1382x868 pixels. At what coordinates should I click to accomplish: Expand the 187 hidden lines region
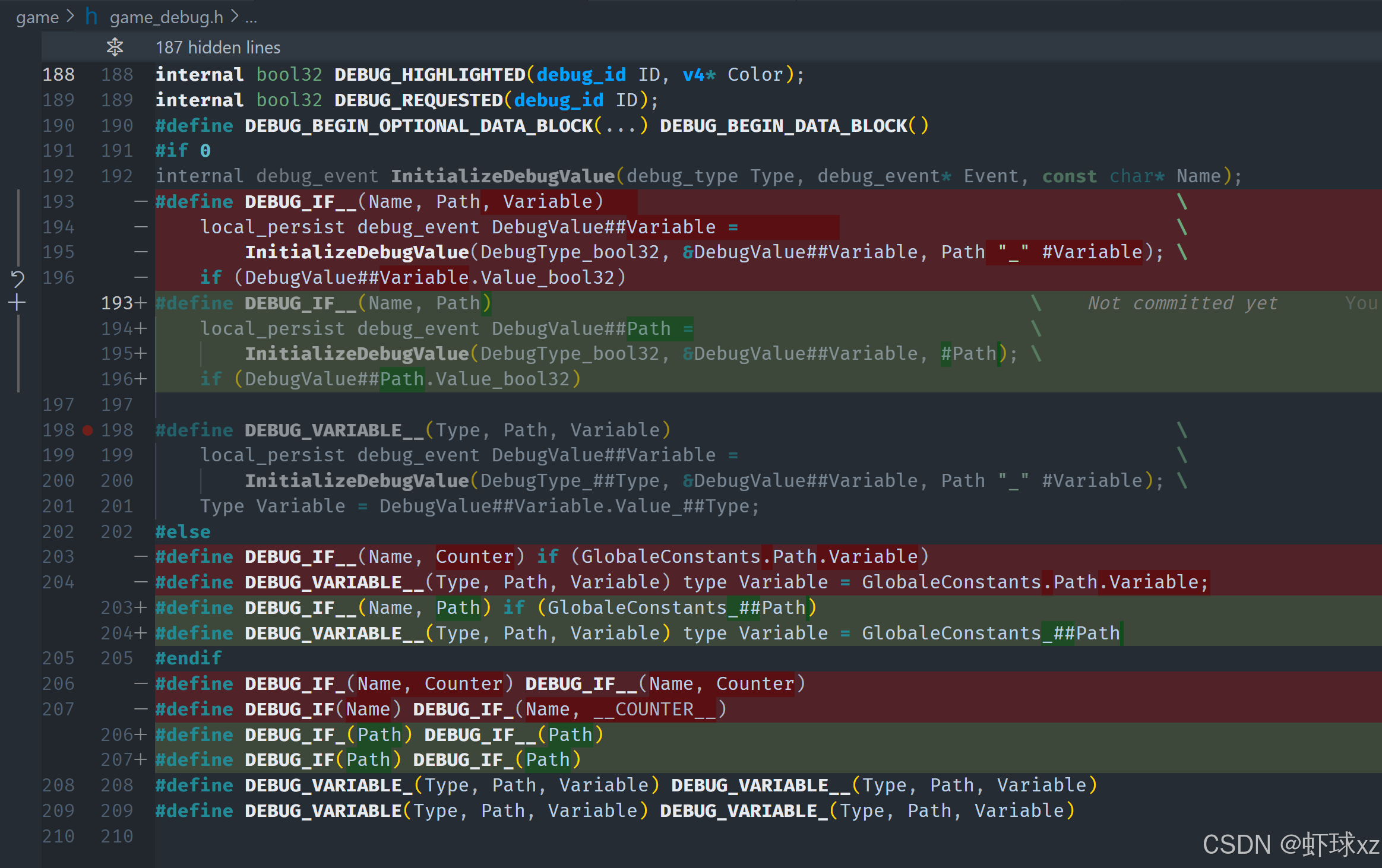(x=217, y=47)
